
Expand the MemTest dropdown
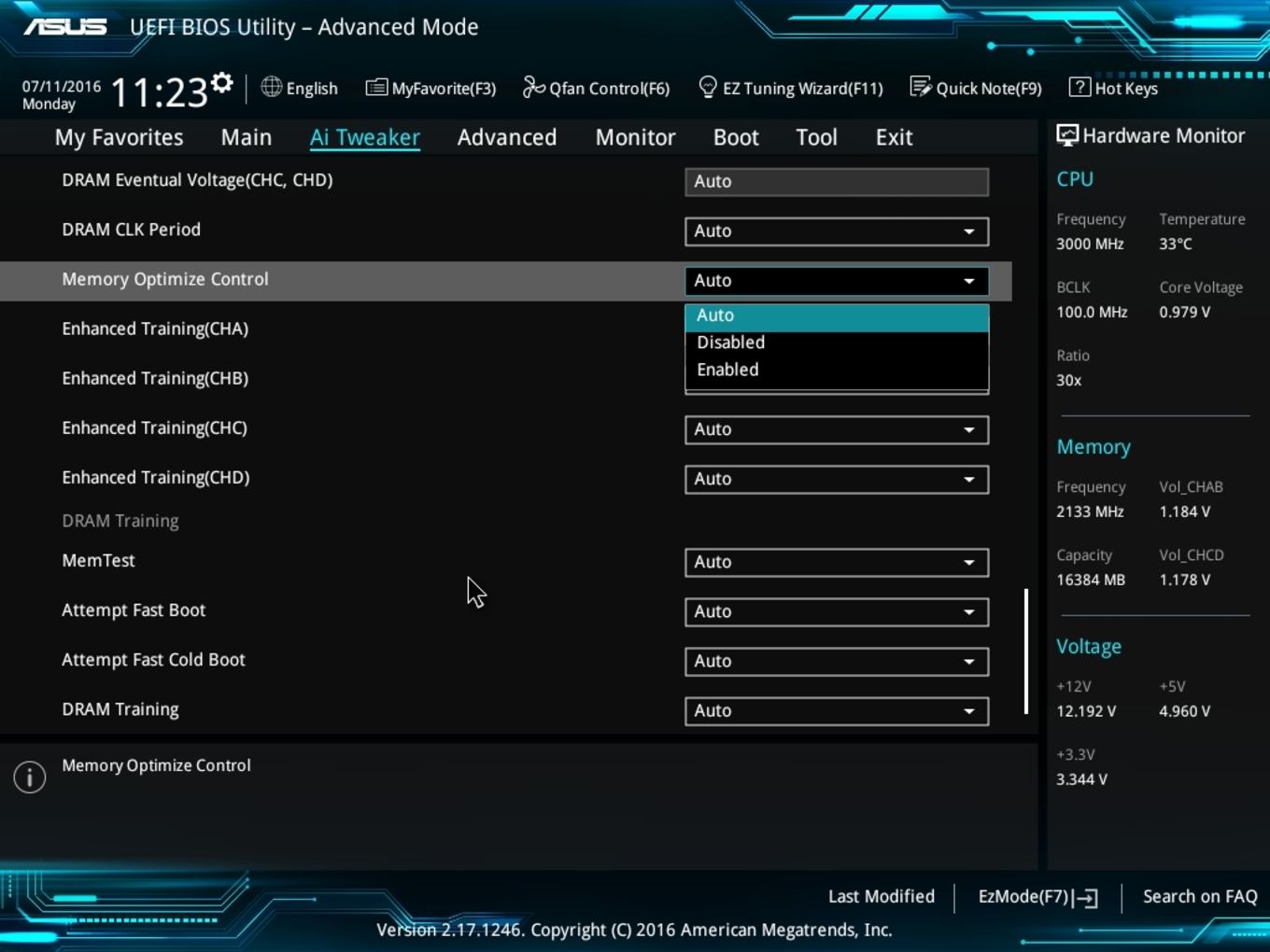point(837,562)
